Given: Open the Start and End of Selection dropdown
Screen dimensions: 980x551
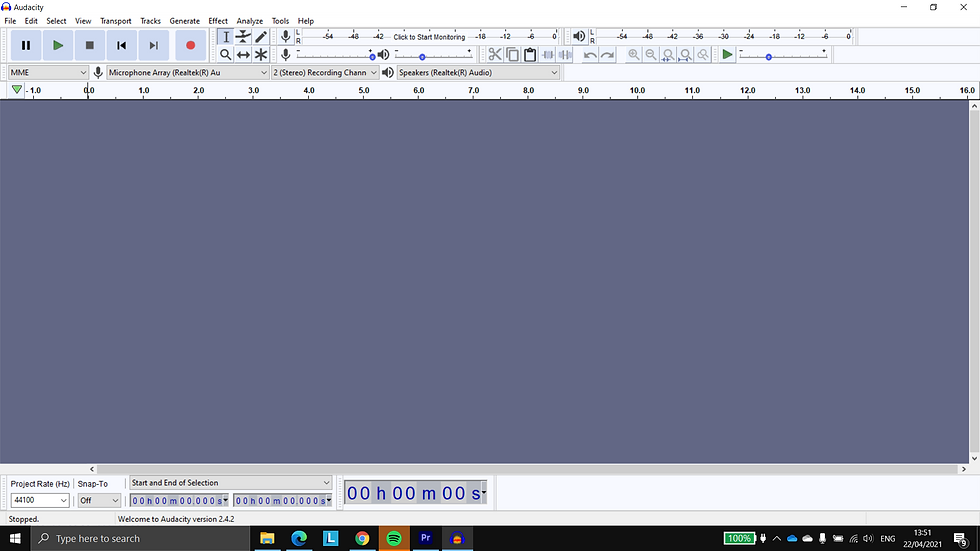Looking at the screenshot, I should coord(230,482).
